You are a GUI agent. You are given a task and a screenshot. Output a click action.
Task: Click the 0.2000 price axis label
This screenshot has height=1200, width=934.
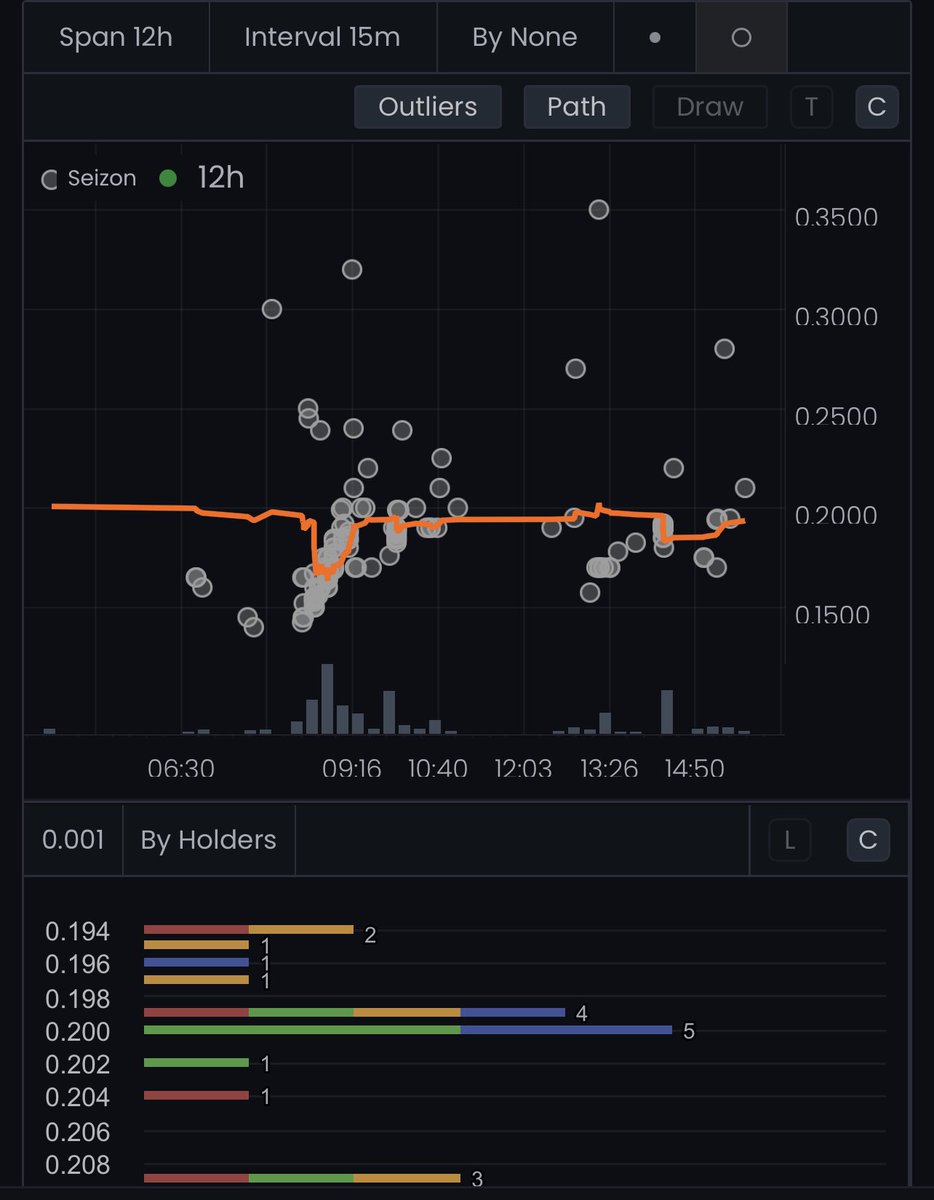pyautogui.click(x=836, y=515)
